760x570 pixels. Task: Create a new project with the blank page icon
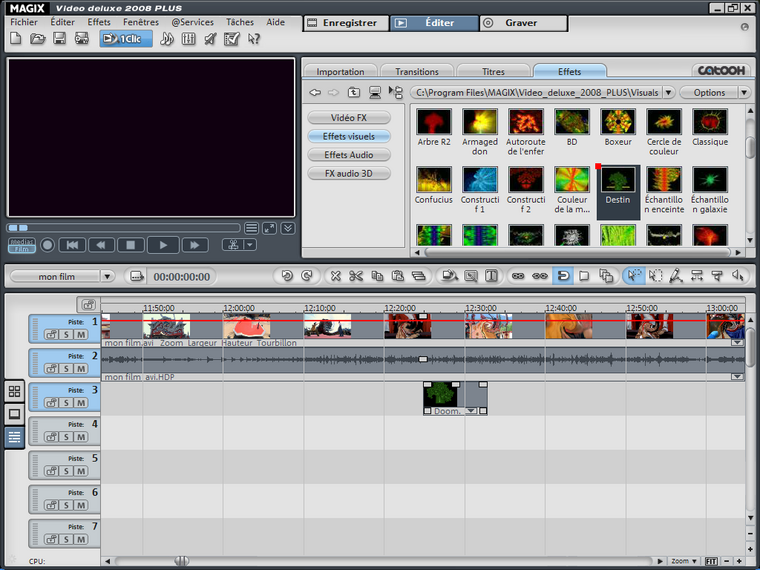tap(16, 39)
